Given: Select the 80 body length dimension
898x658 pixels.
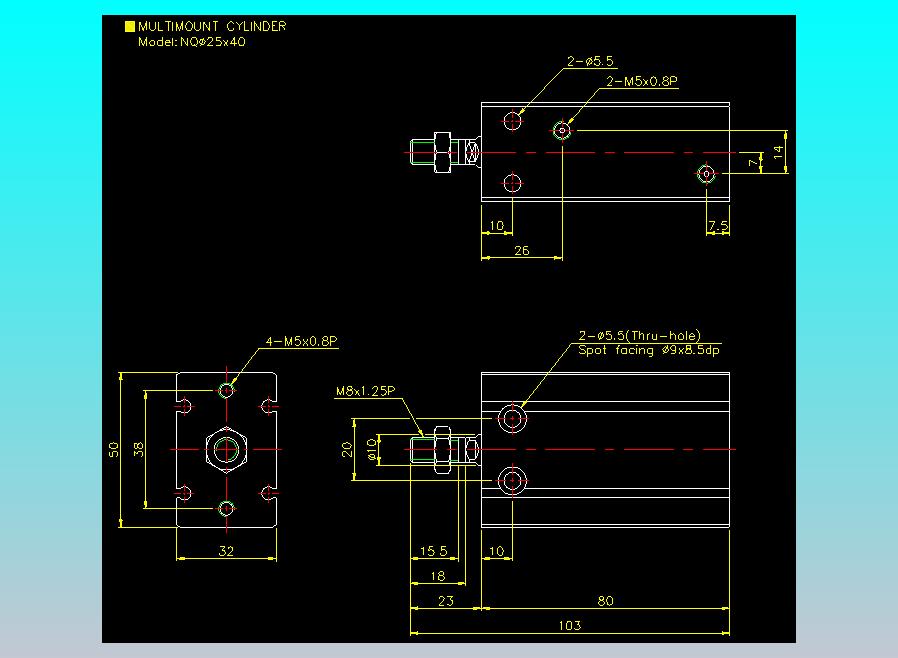Looking at the screenshot, I should [x=605, y=601].
